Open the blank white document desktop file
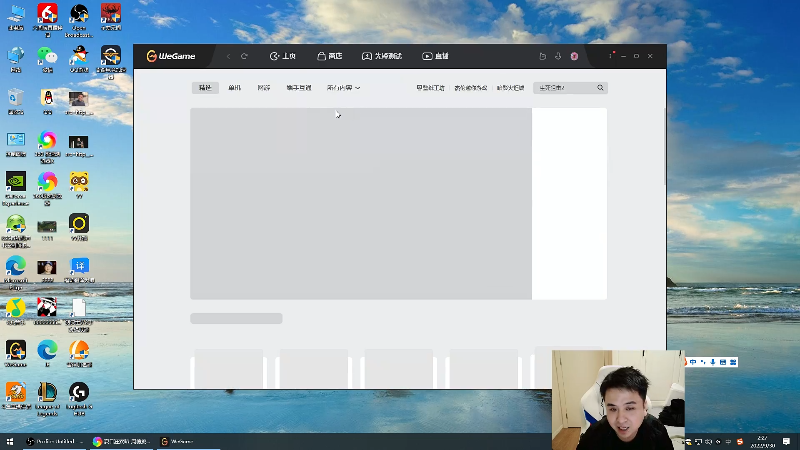 (x=79, y=315)
